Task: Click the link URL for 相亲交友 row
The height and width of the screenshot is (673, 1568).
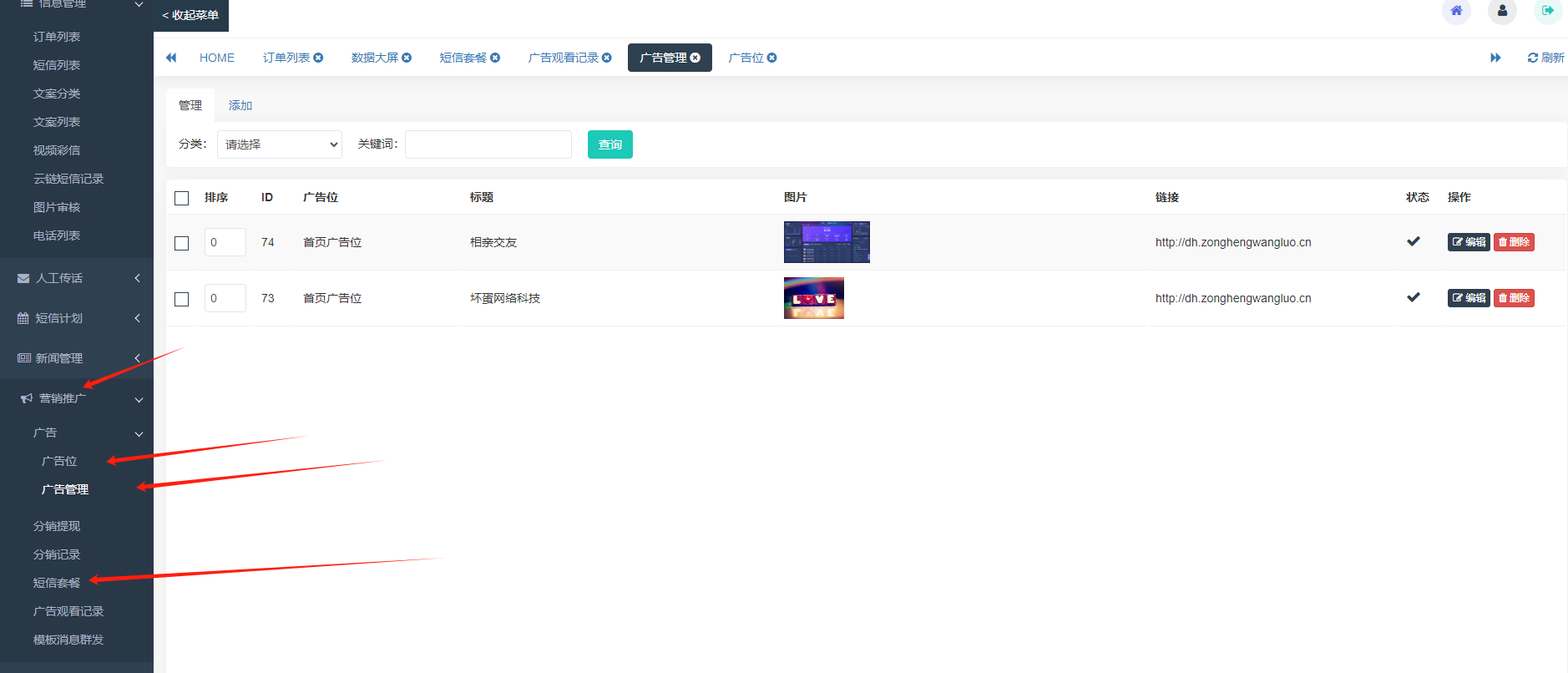Action: tap(1233, 242)
